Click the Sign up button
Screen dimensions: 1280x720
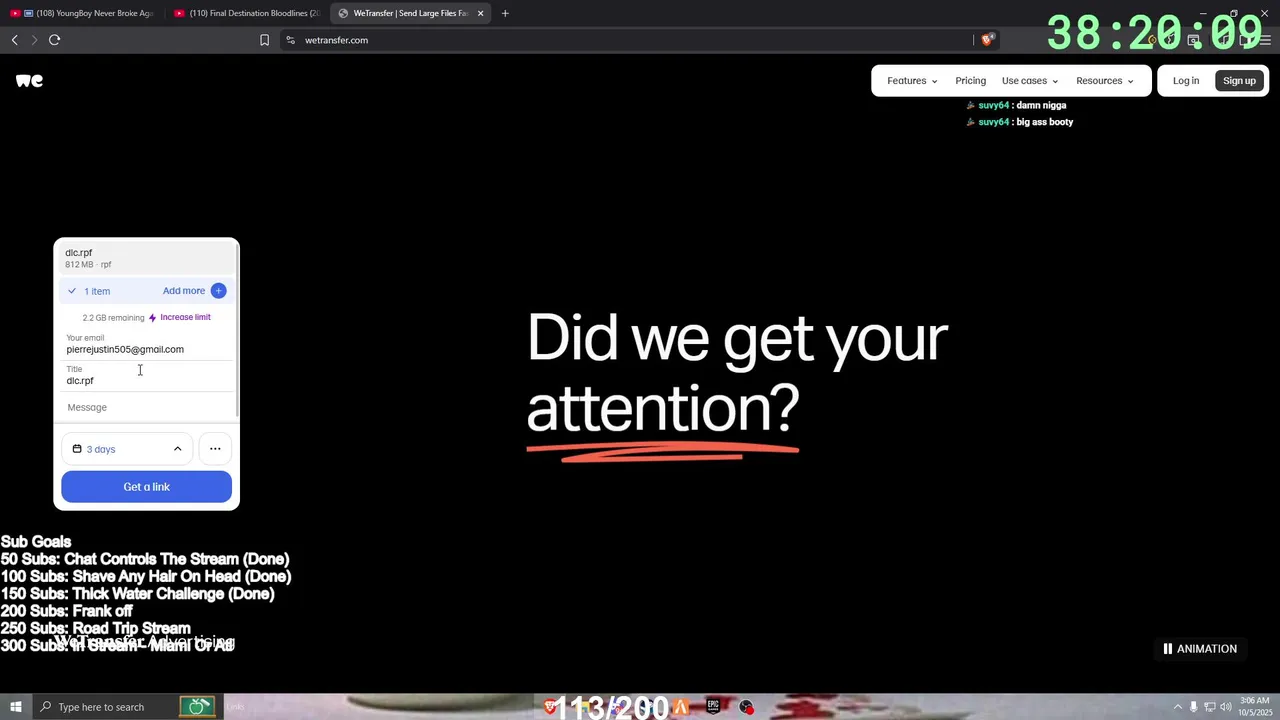tap(1239, 81)
